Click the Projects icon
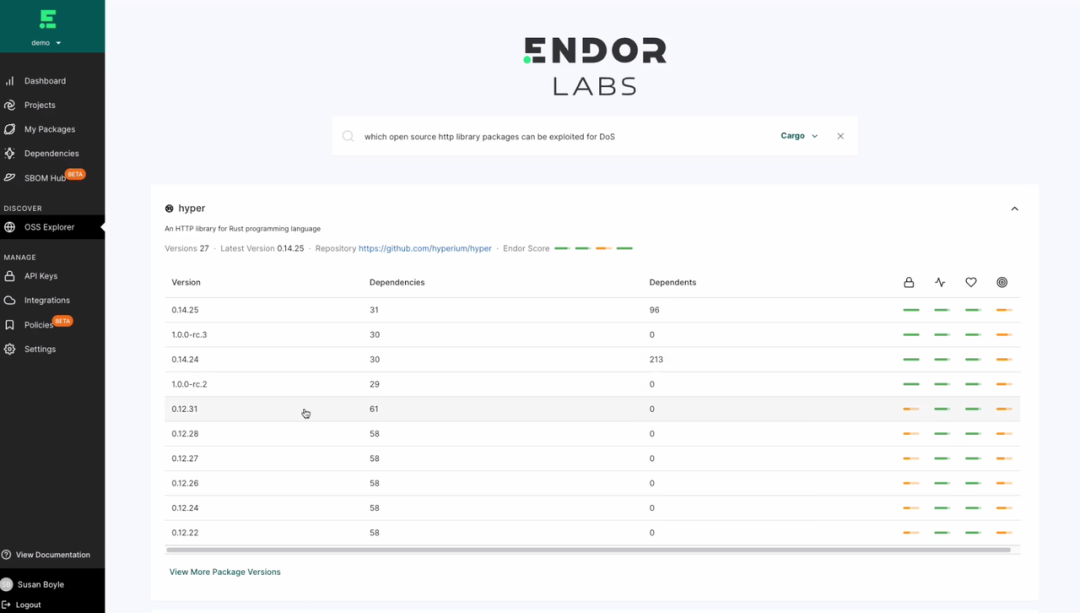 coord(10,105)
